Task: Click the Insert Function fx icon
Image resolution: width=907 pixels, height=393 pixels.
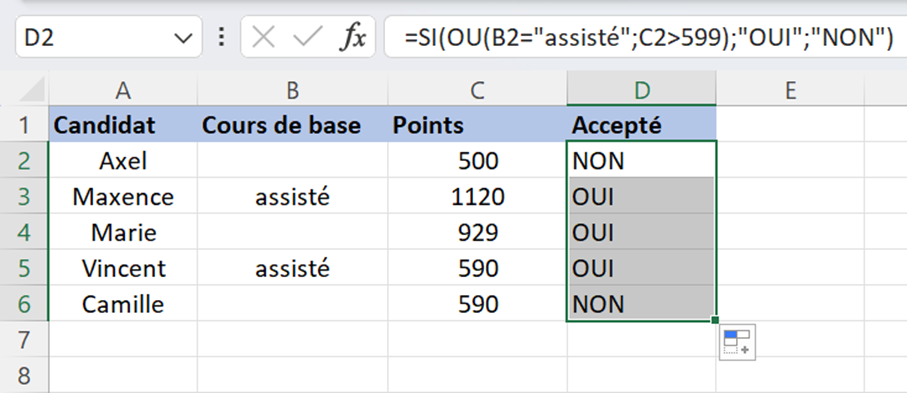Action: pos(352,38)
